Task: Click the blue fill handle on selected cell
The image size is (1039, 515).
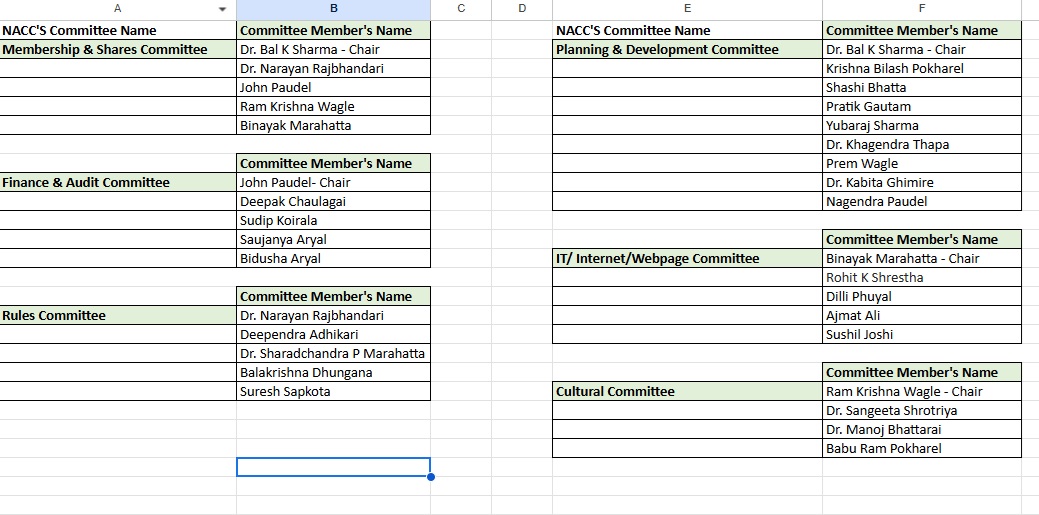Action: (x=431, y=477)
